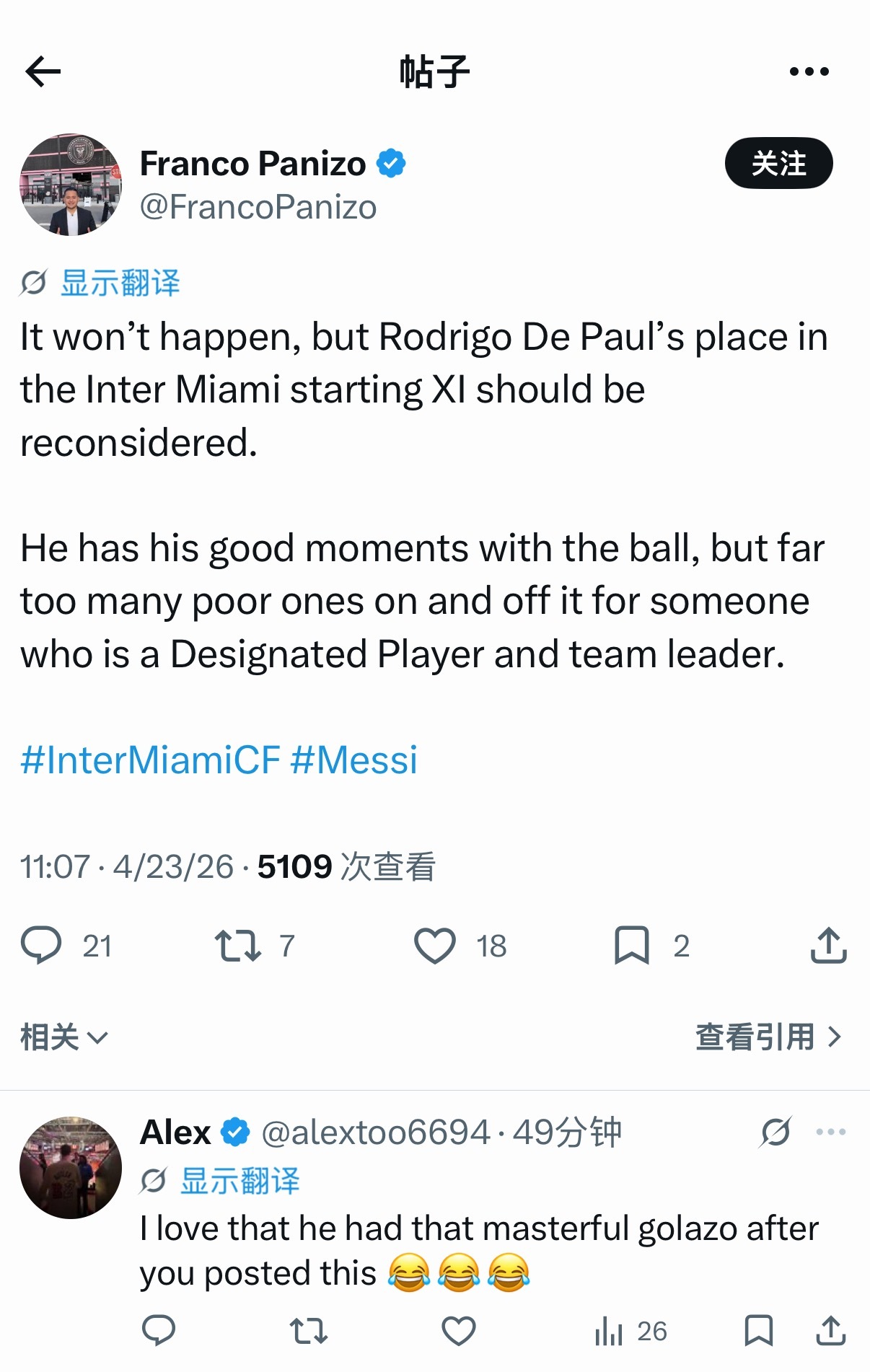
Task: Show translation of the main post
Action: 120,283
